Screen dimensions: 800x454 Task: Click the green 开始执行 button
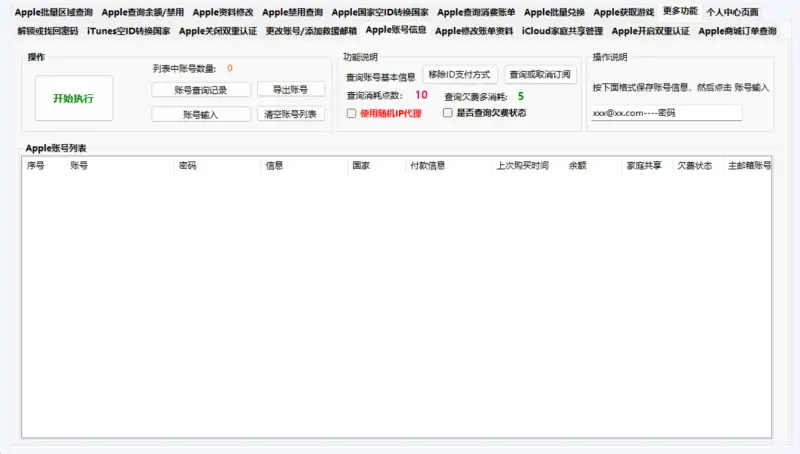pos(73,98)
